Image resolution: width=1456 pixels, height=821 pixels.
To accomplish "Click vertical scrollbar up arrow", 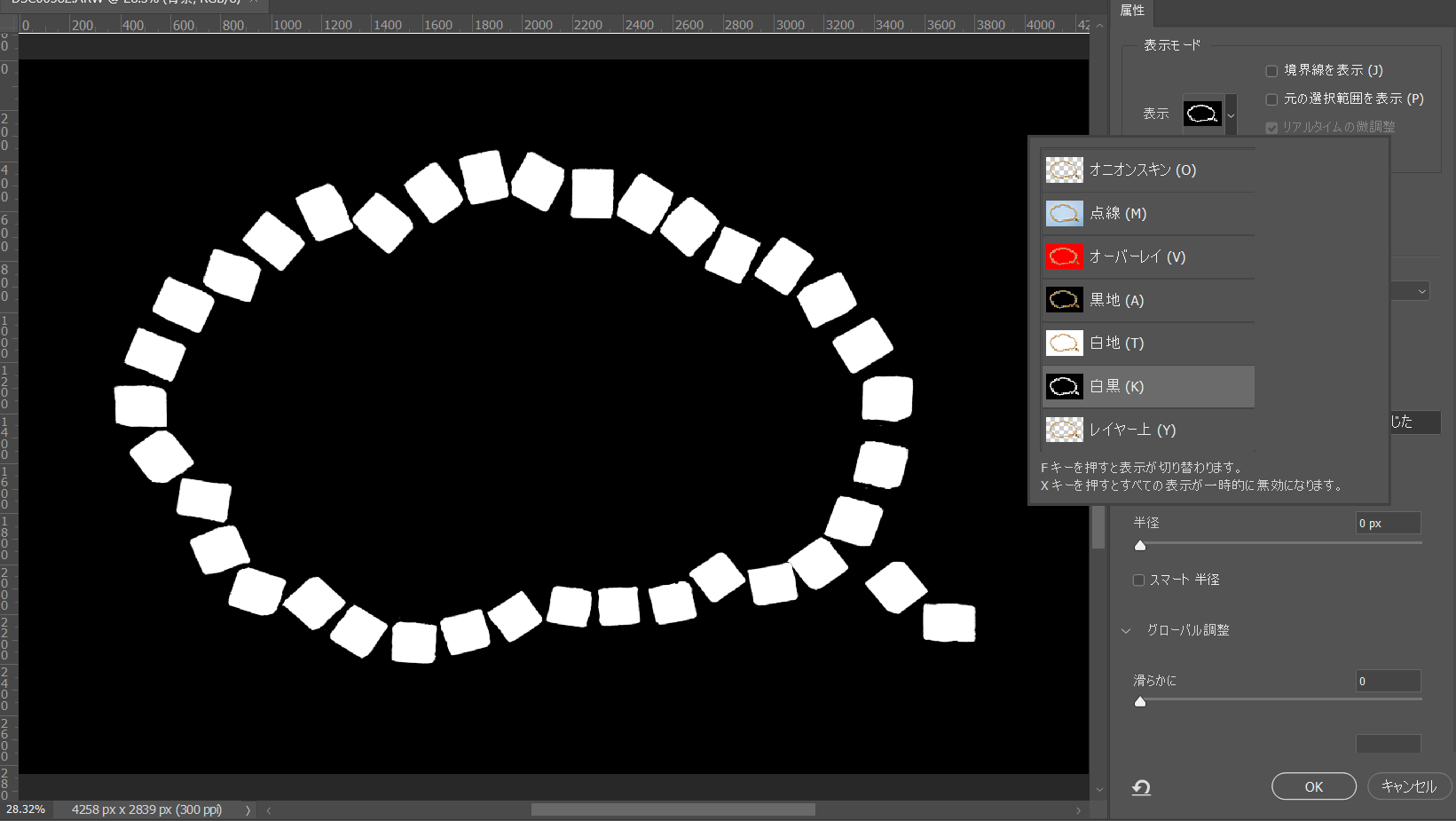I will [x=1099, y=26].
